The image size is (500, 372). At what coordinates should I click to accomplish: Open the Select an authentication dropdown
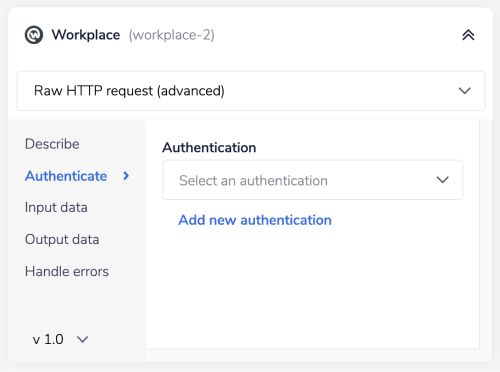click(x=313, y=180)
